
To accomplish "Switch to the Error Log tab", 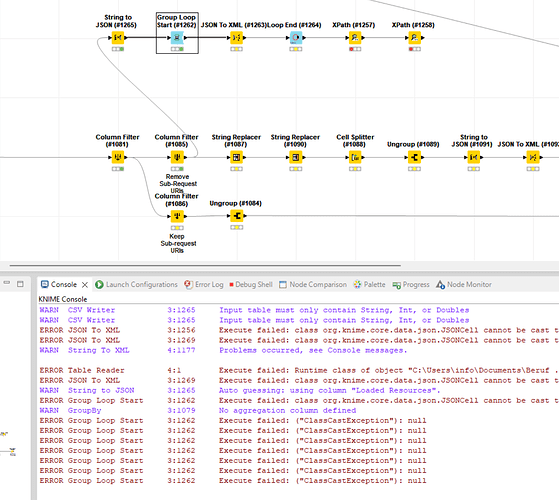I will tap(204, 284).
